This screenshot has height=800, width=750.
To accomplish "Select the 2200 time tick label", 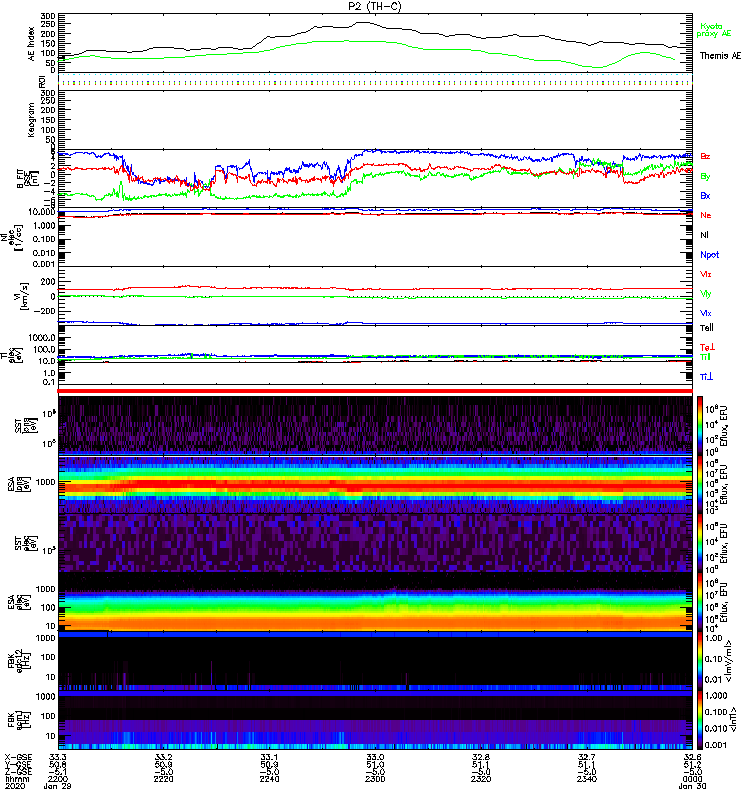I will (58, 779).
